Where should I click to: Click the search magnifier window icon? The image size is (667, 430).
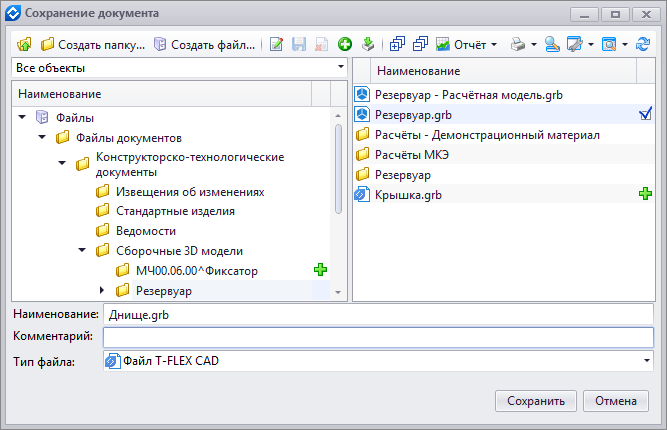pyautogui.click(x=609, y=44)
